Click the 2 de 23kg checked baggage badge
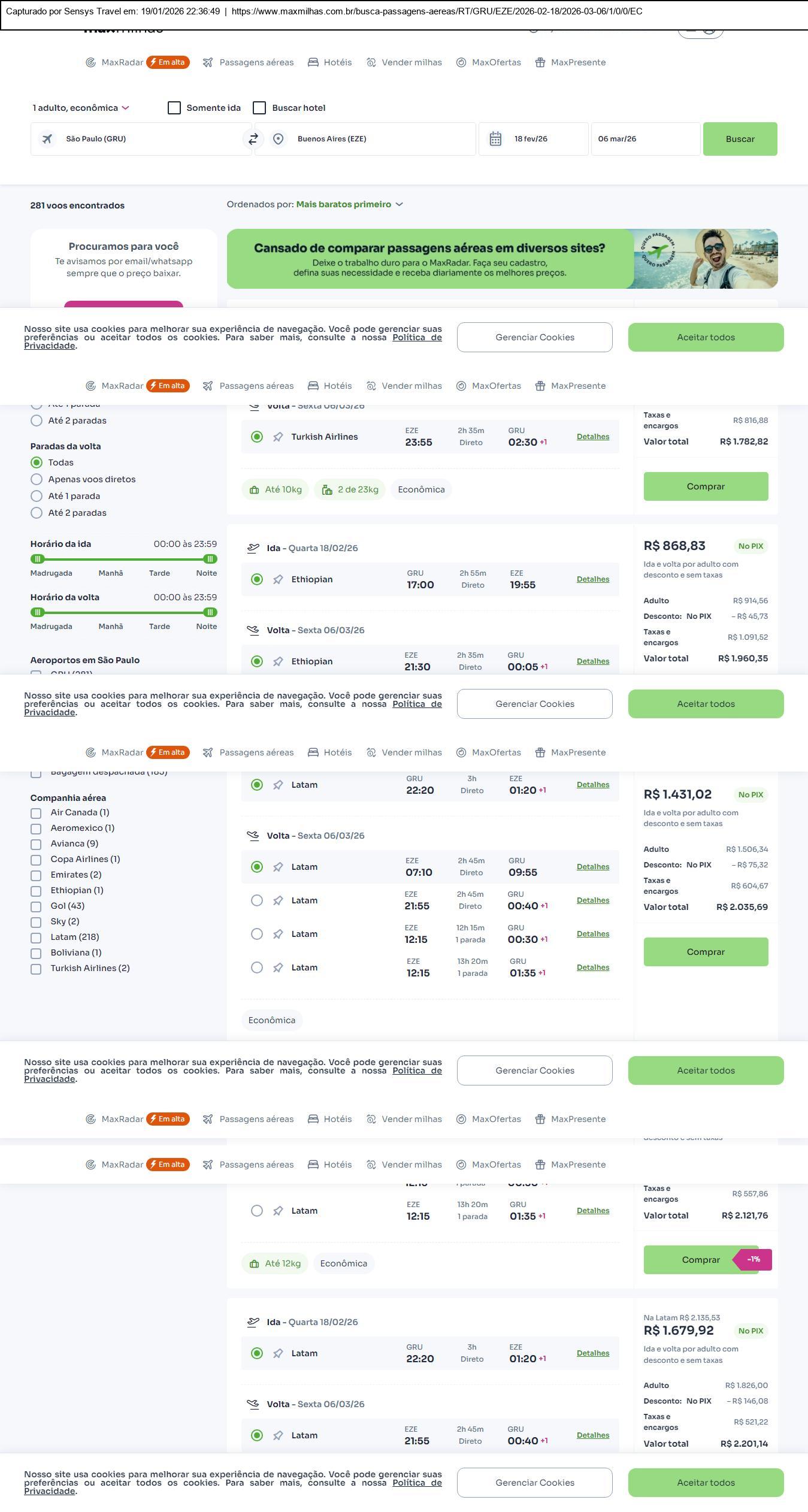808x1512 pixels. point(350,490)
